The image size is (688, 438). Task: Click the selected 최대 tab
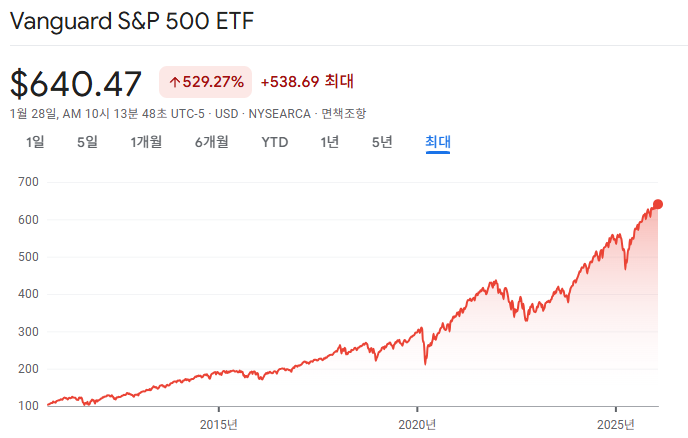point(438,142)
